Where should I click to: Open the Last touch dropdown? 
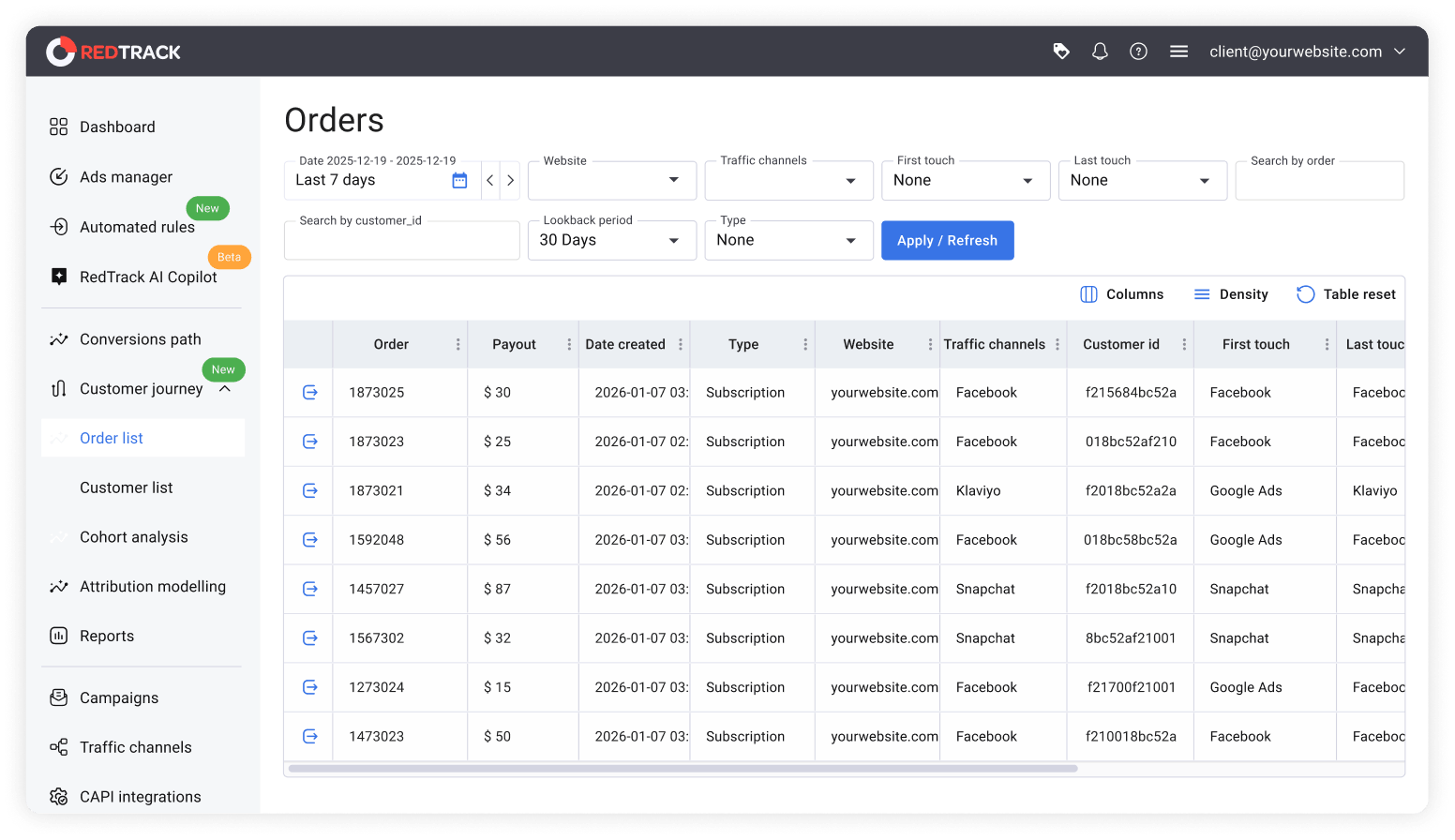[1143, 180]
